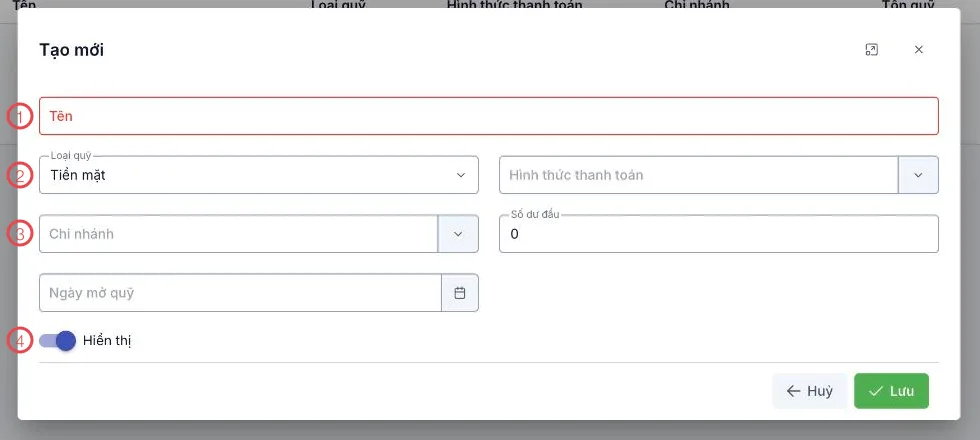Click the Tạo mới dialog title

[x=72, y=50]
